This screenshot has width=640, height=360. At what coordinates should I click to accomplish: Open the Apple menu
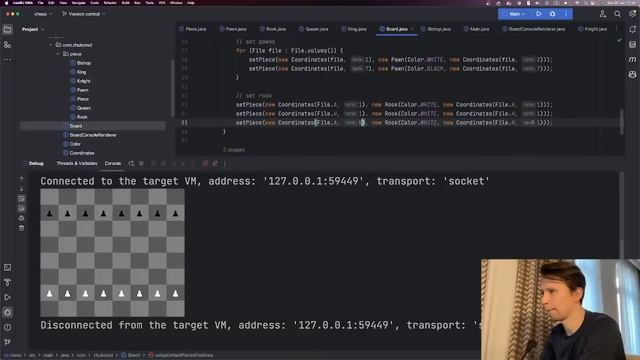[6, 2]
